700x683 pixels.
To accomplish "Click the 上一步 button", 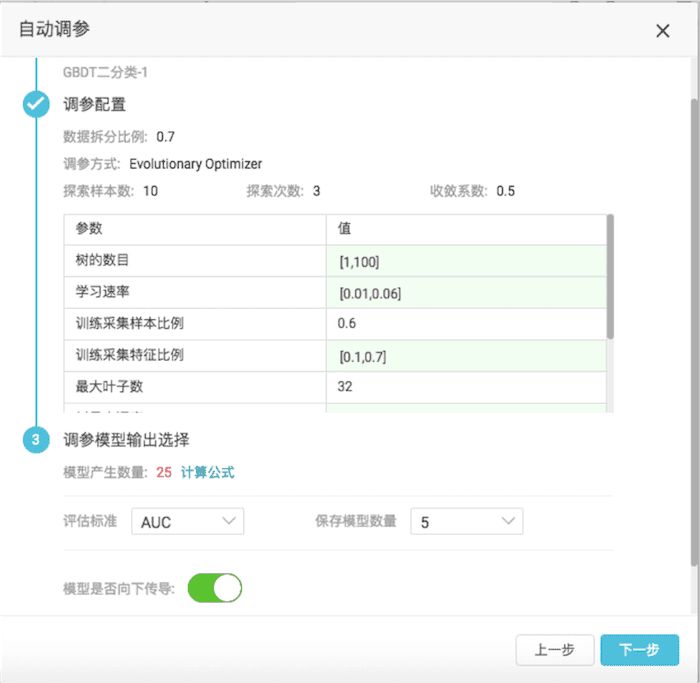I will tap(554, 650).
